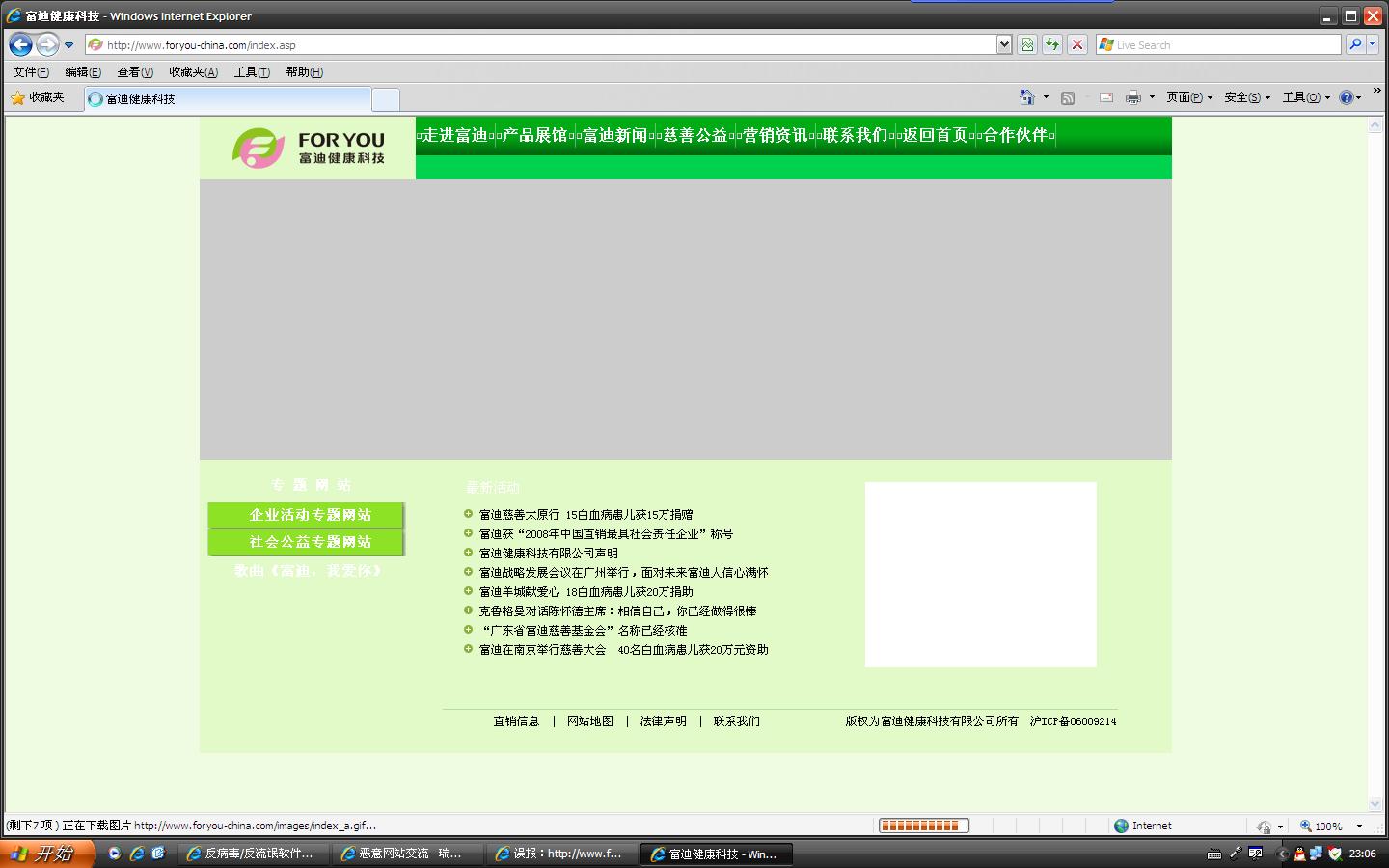Open the 工具(O) command bar menu
The width and height of the screenshot is (1389, 868).
pos(1306,97)
